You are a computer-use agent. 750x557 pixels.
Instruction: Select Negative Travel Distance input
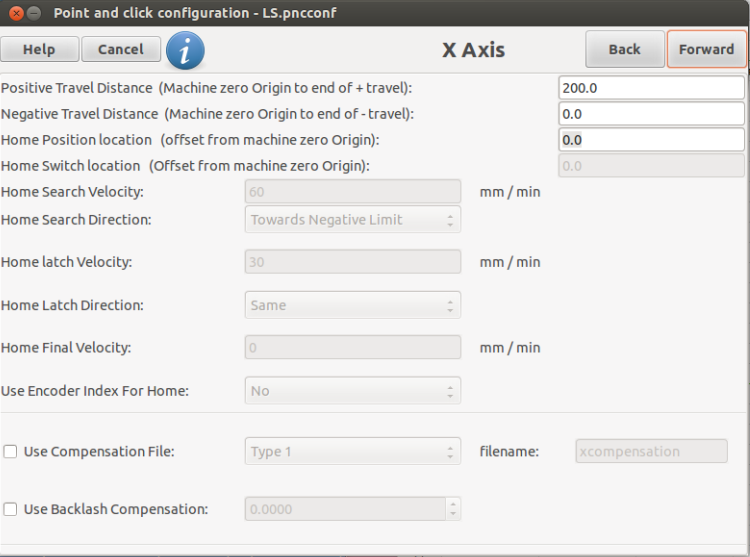point(651,114)
